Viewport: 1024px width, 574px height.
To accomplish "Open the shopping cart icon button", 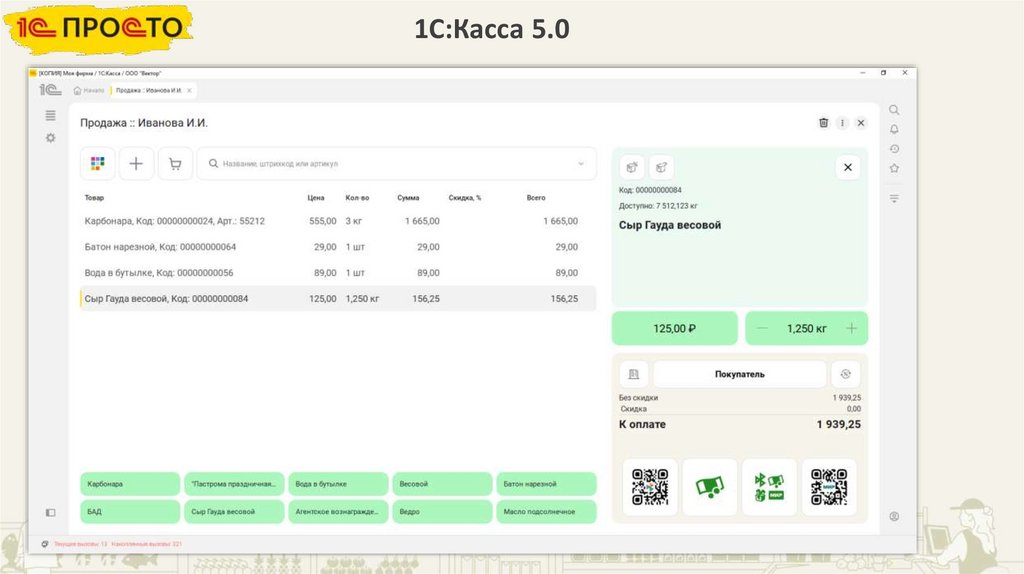I will [175, 163].
